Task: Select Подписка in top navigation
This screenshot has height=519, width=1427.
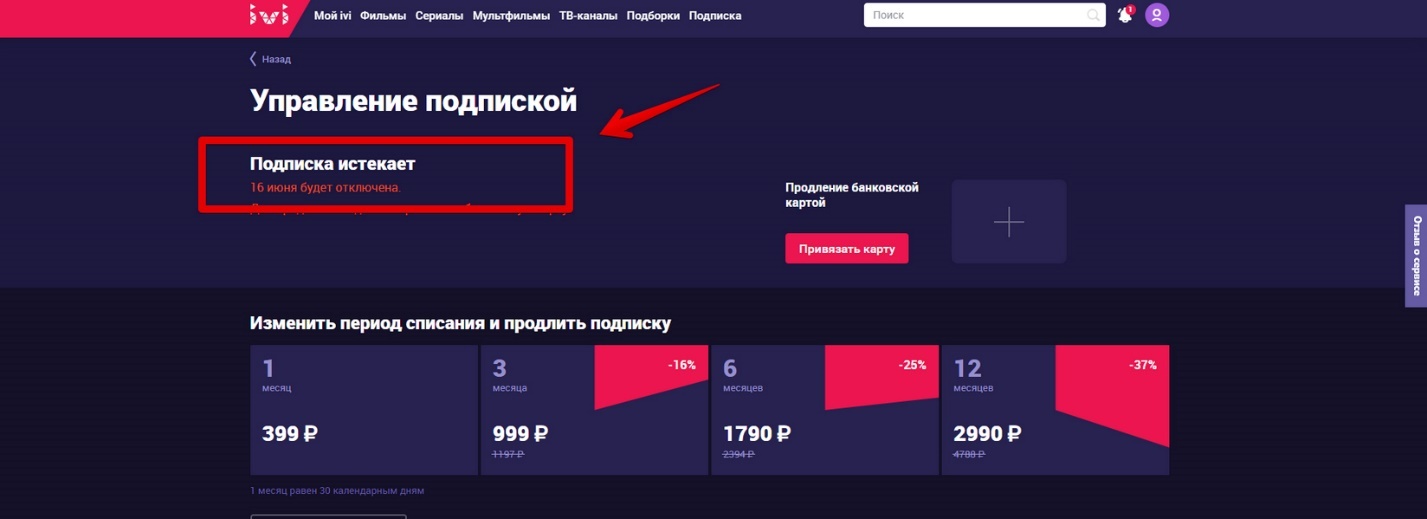Action: coord(715,16)
